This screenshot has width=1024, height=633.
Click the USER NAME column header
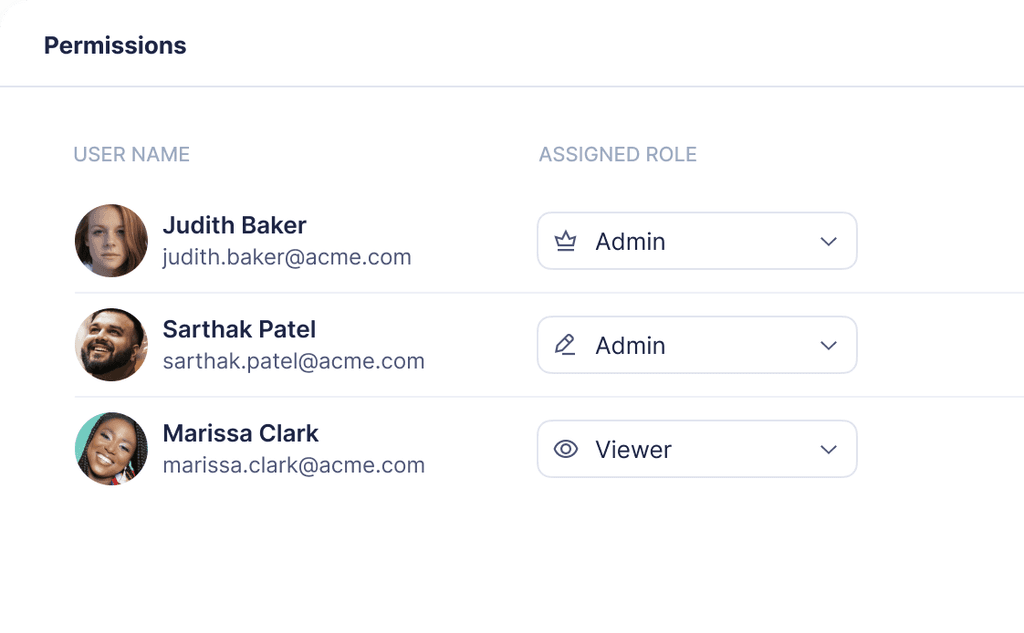point(131,155)
